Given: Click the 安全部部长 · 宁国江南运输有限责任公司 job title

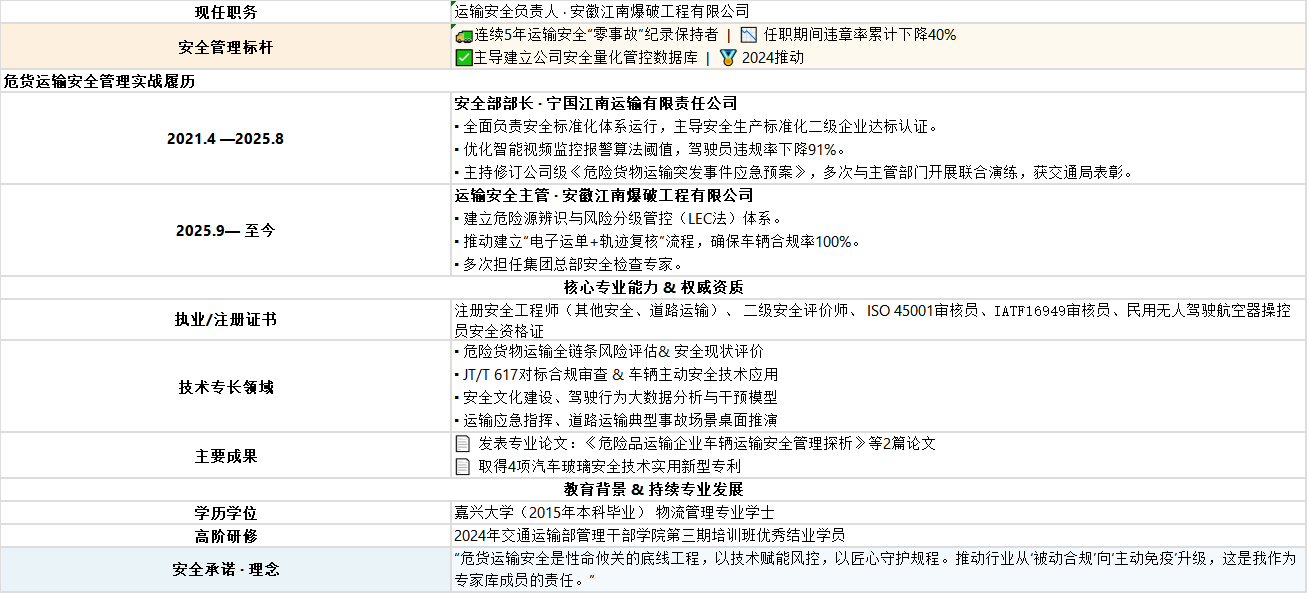Looking at the screenshot, I should [x=596, y=104].
